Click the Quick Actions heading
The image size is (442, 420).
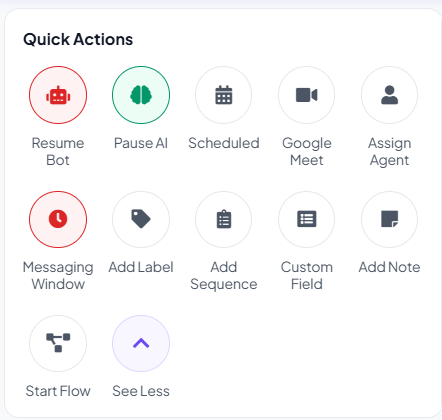(x=78, y=39)
